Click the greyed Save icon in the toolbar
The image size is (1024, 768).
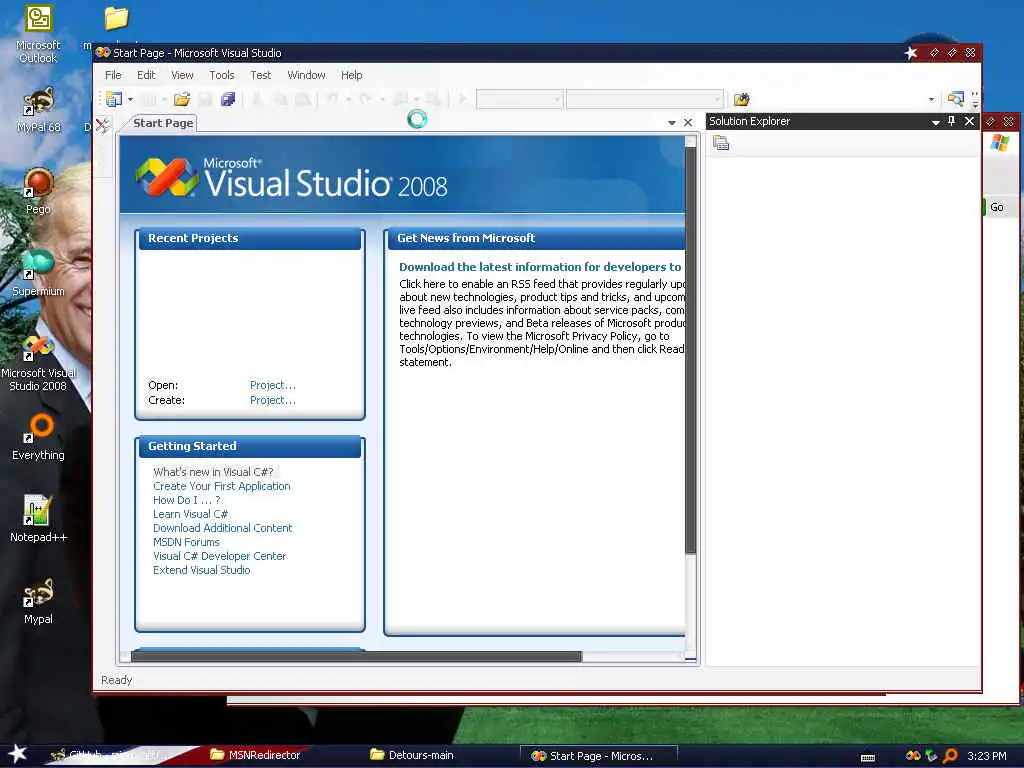205,99
